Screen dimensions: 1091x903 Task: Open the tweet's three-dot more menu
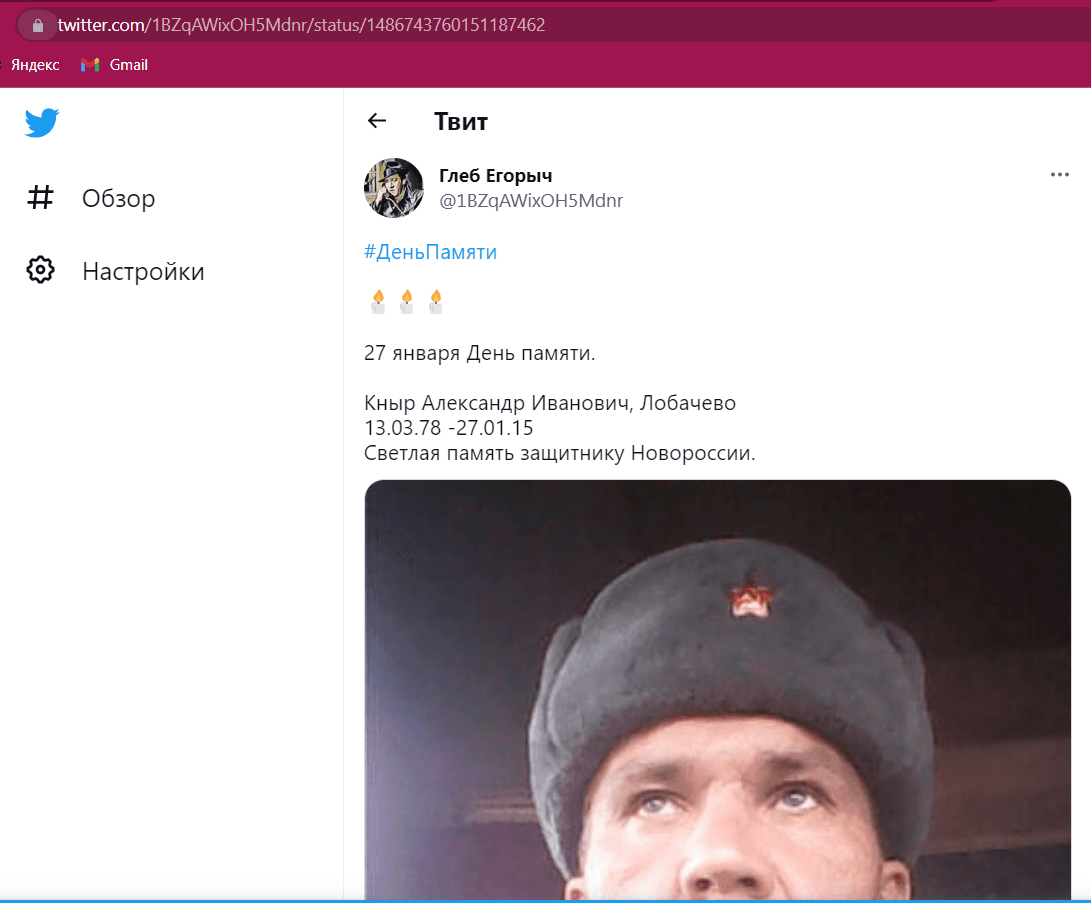(1059, 175)
